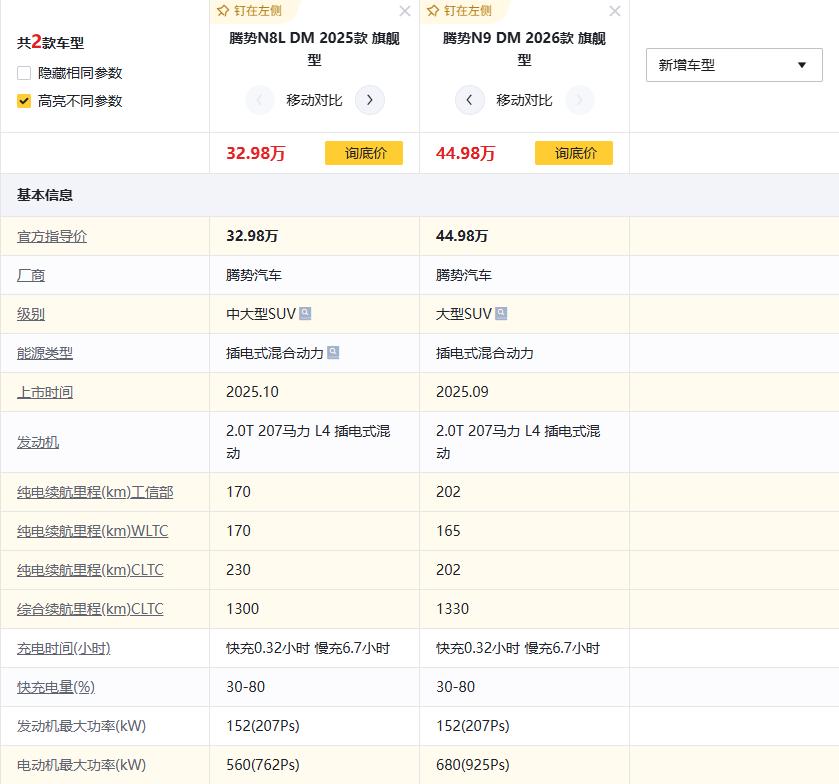Click the left arrow beside N9's 移动对比
Viewport: 839px width, 784px height.
[469, 100]
